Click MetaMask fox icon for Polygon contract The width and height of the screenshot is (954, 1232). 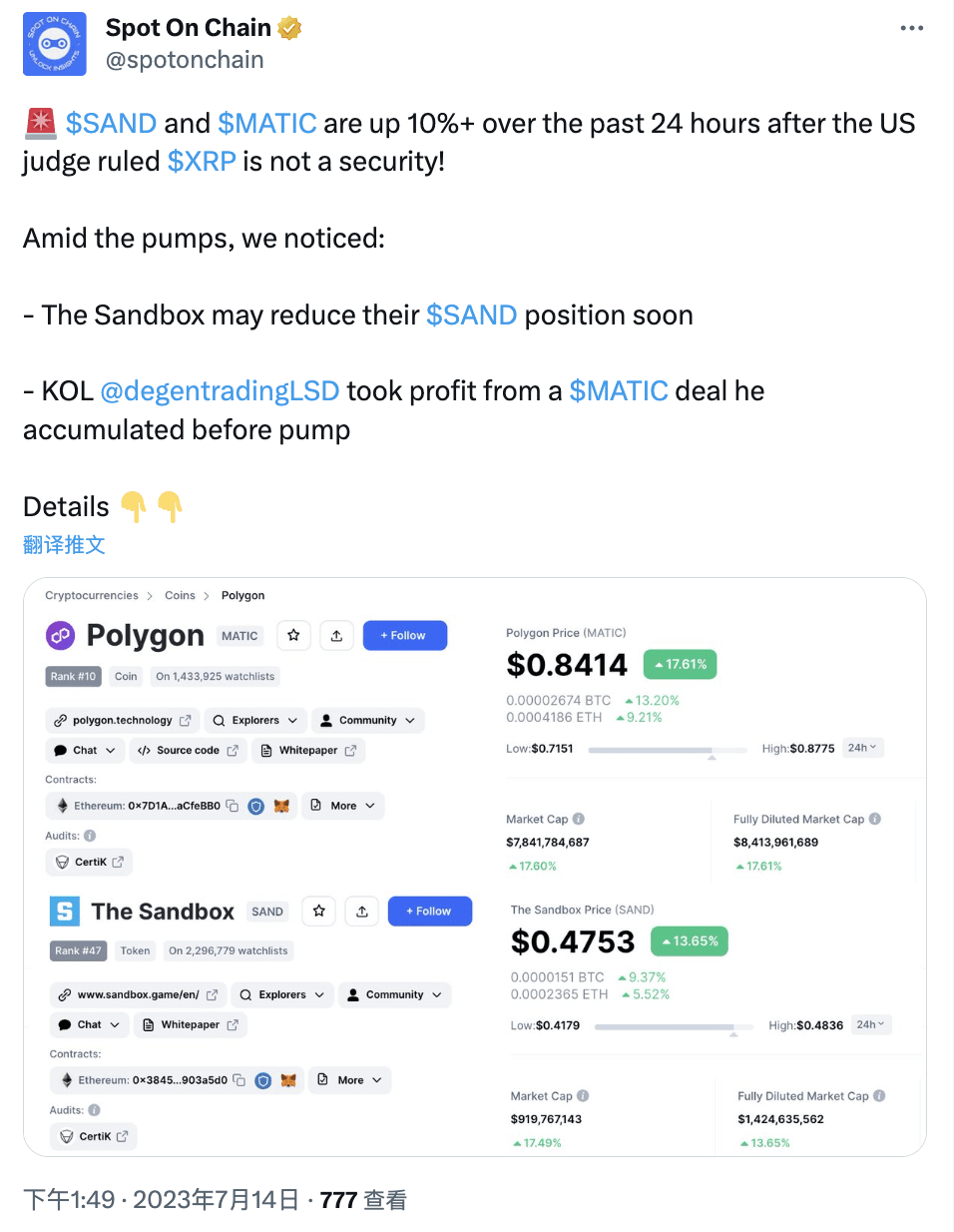[x=281, y=806]
